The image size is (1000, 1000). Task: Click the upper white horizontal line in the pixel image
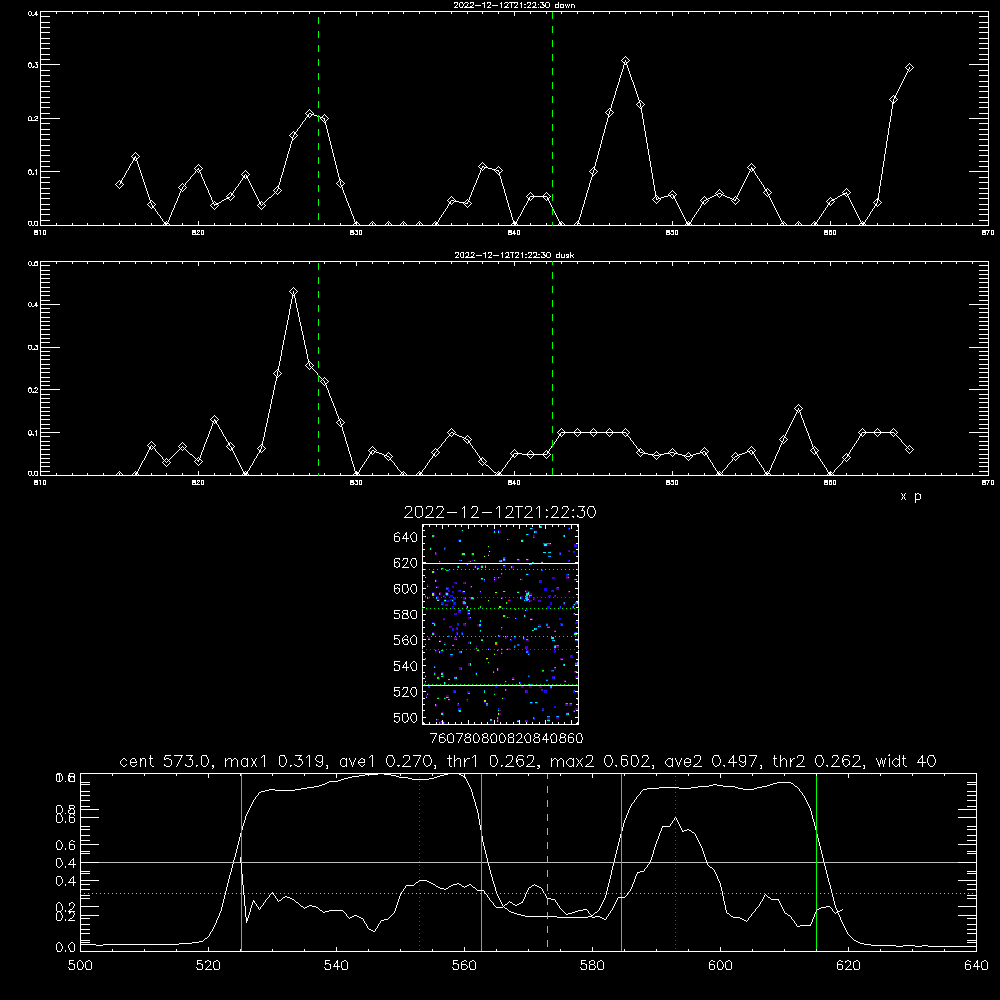pyautogui.click(x=501, y=563)
